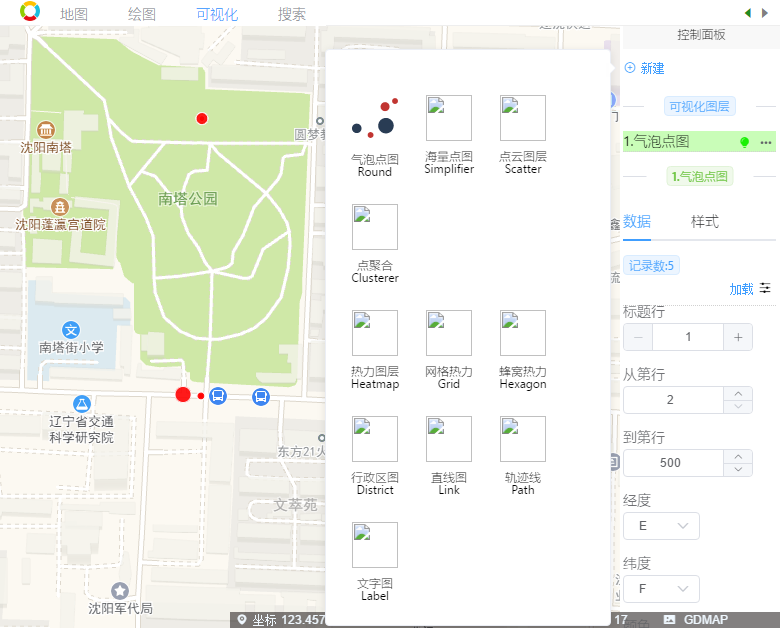Screen dimensions: 780x628
Task: Click the 南塔街小学 school icon on map
Action: coord(71,330)
